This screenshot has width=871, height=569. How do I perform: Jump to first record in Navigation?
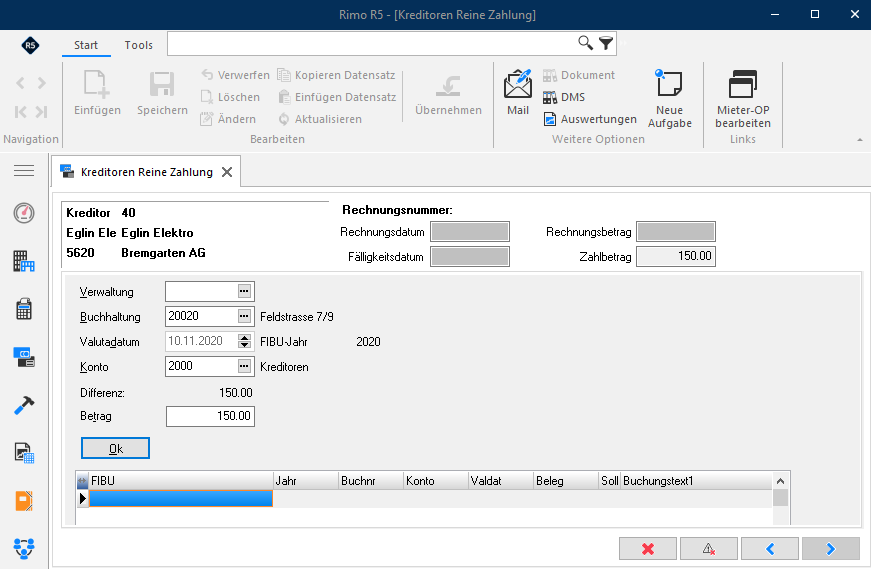tap(21, 112)
